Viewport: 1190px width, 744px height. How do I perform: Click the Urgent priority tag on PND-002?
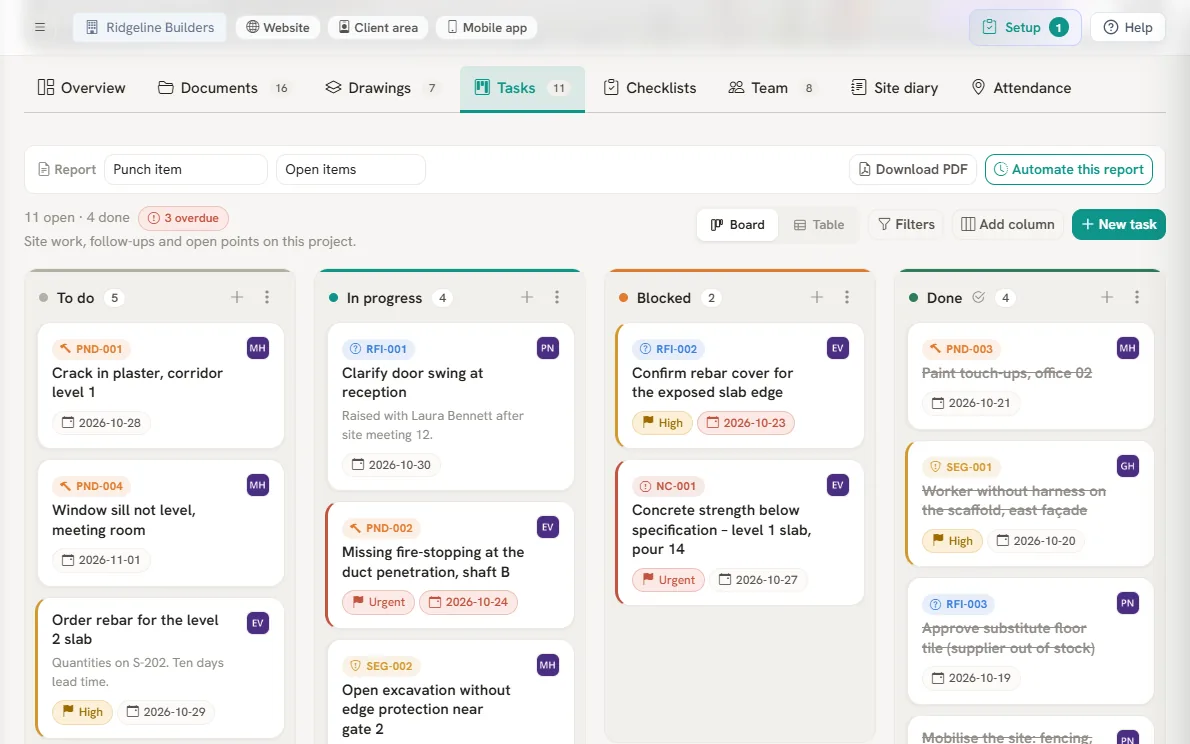point(378,602)
